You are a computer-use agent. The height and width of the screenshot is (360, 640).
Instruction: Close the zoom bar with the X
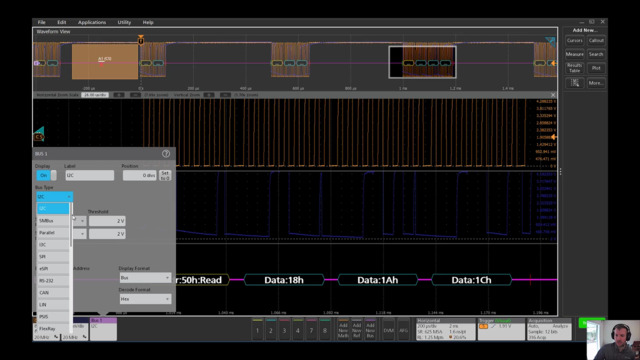553,95
